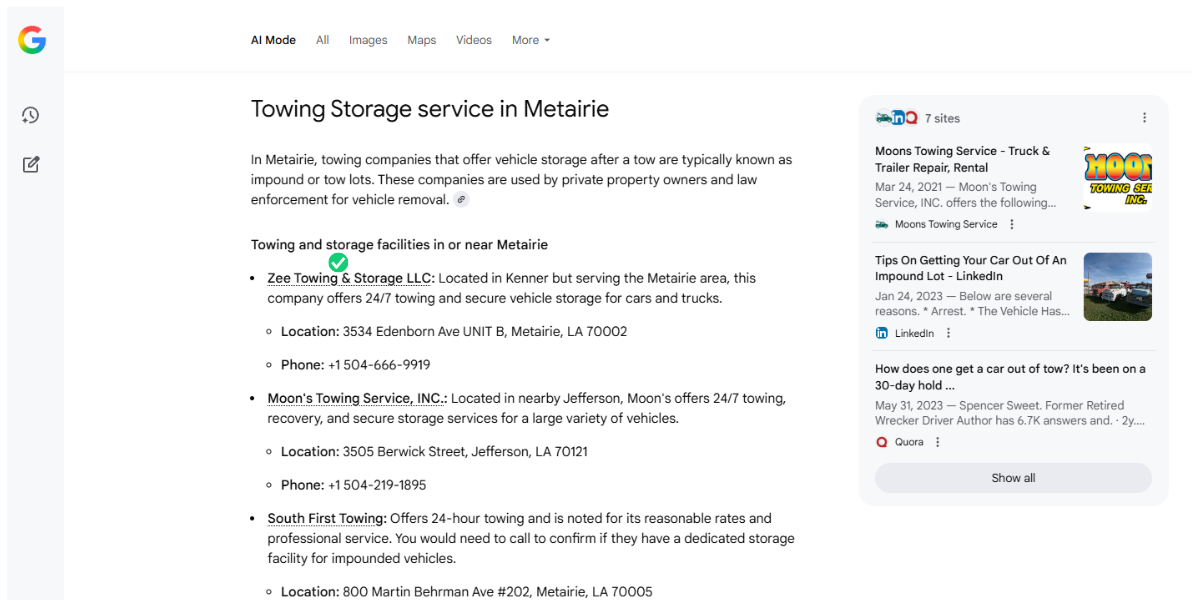This screenshot has width=1200, height=600.
Task: Click the impound lot article thumbnail
Action: coord(1117,287)
